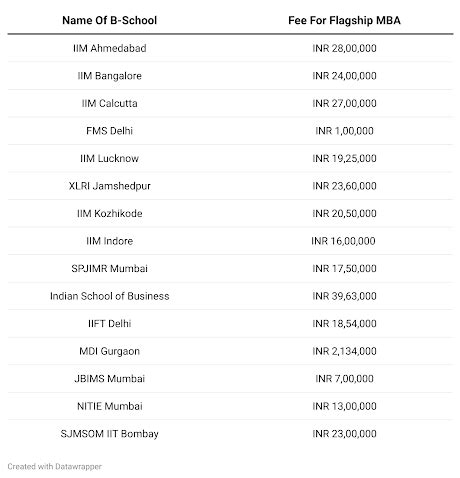Click XLRI Jamshedpur in the table

109,186
